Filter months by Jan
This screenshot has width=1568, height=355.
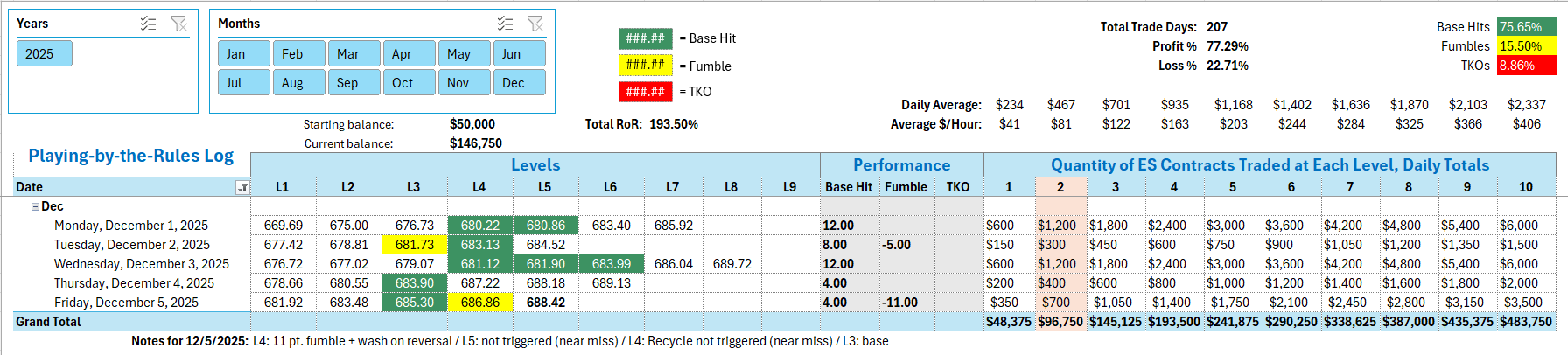[x=244, y=54]
